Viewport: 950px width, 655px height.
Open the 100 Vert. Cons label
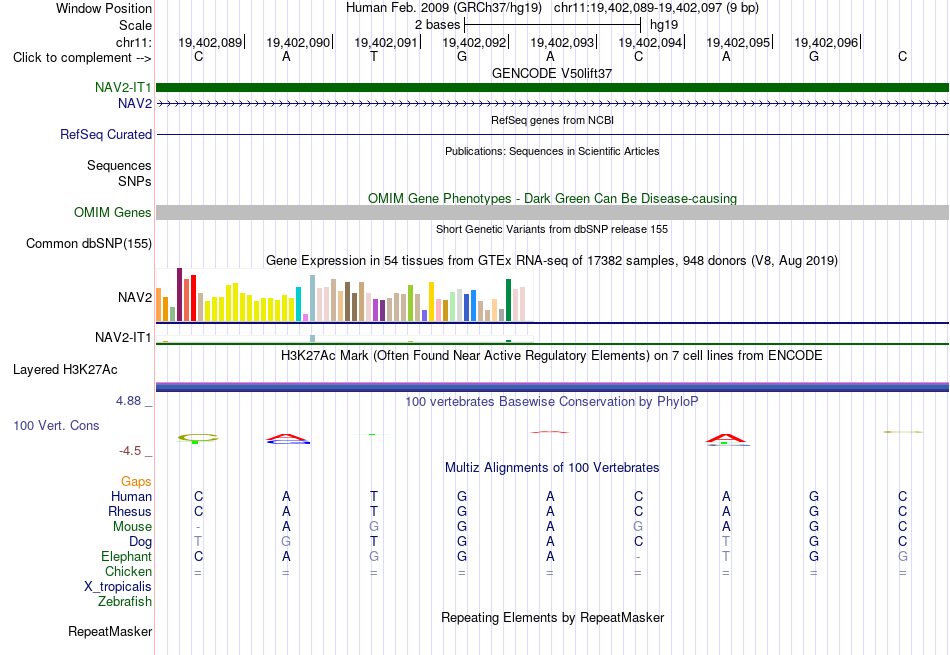click(56, 425)
